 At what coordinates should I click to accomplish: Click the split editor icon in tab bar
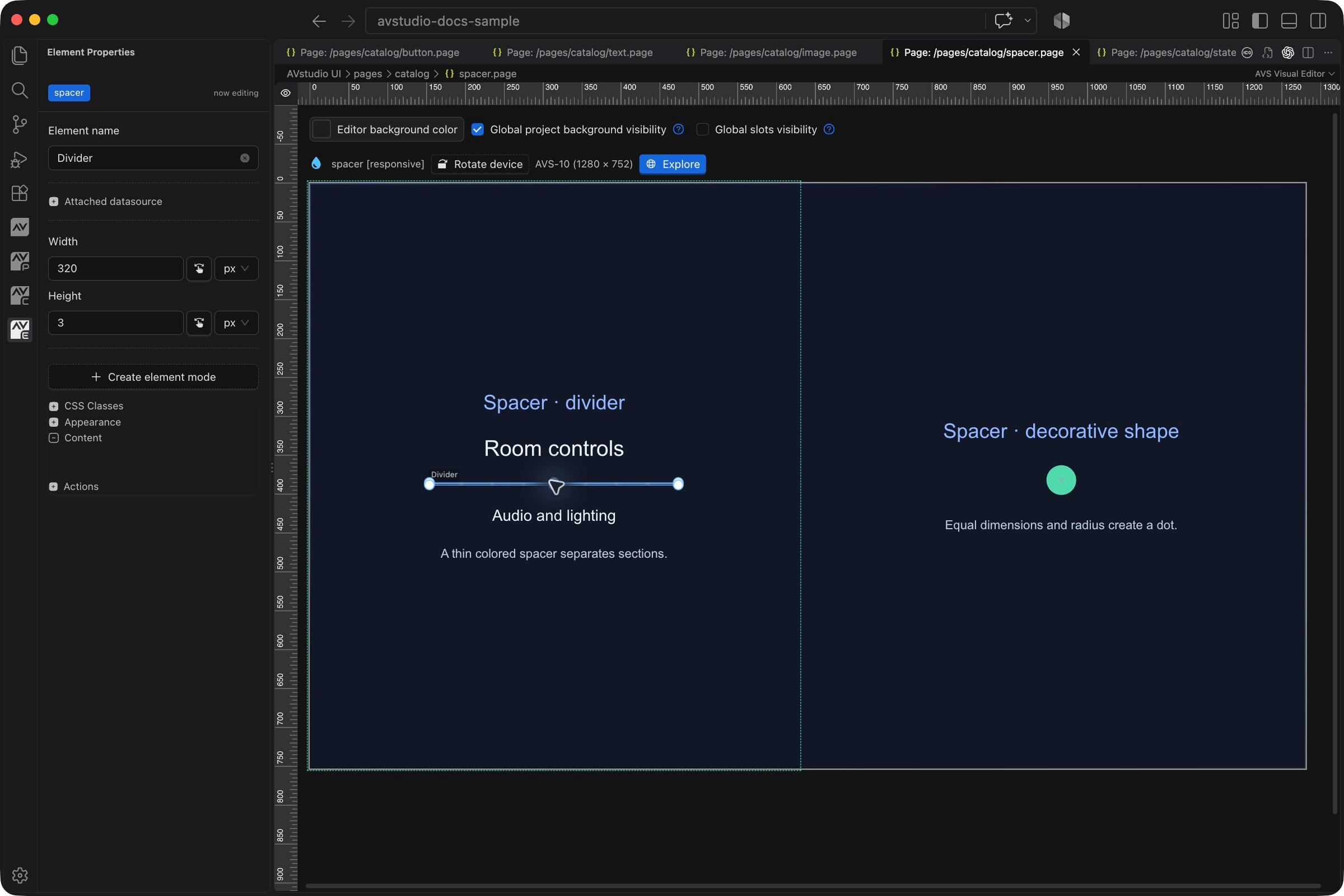[x=1308, y=53]
